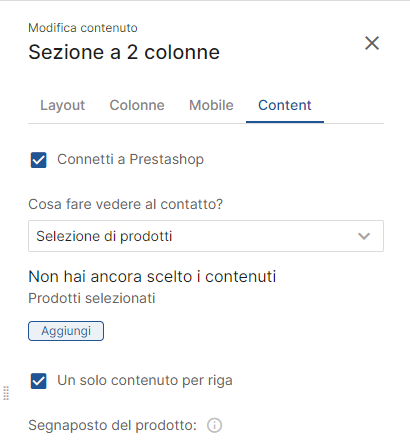This screenshot has width=410, height=445.
Task: Click the active Content tab
Action: click(x=285, y=105)
